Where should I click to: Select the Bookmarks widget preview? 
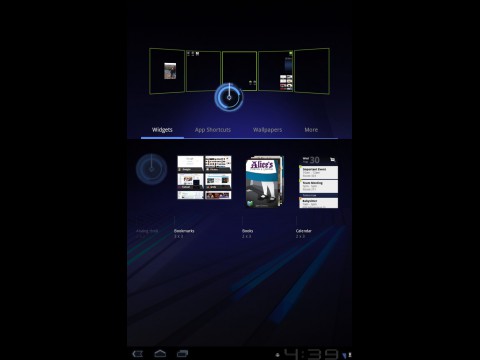coord(204,178)
